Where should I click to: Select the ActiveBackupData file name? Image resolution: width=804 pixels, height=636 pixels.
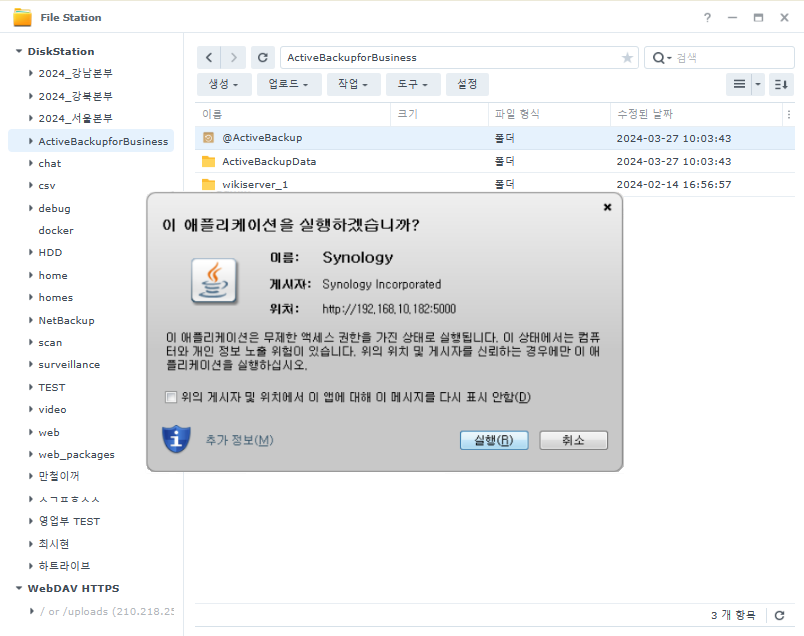click(x=269, y=161)
